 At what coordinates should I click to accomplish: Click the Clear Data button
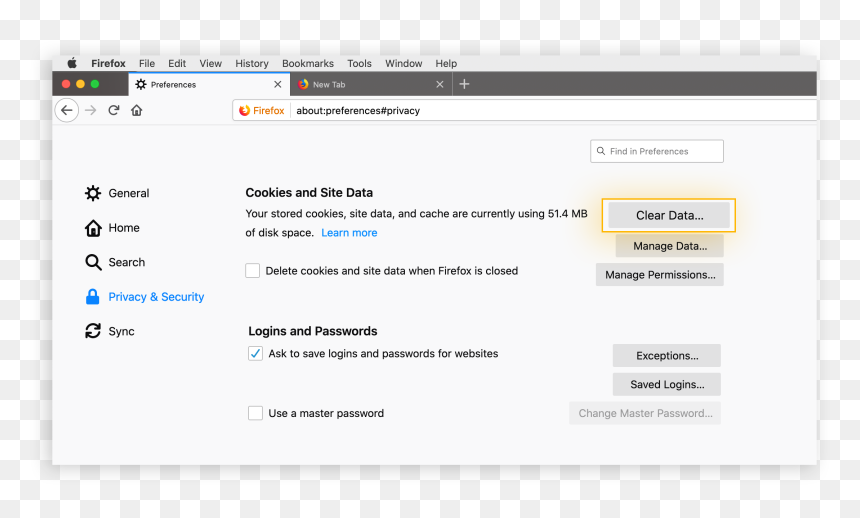coord(669,215)
